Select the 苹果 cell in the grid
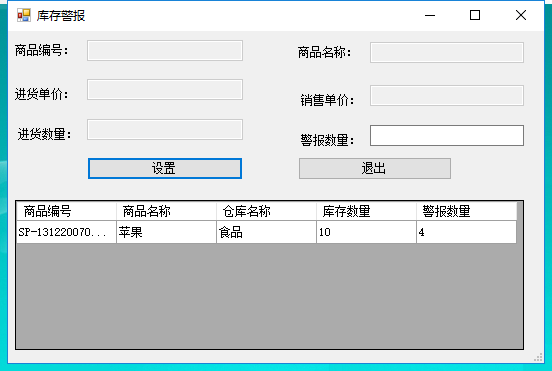This screenshot has height=371, width=552. pyautogui.click(x=166, y=232)
